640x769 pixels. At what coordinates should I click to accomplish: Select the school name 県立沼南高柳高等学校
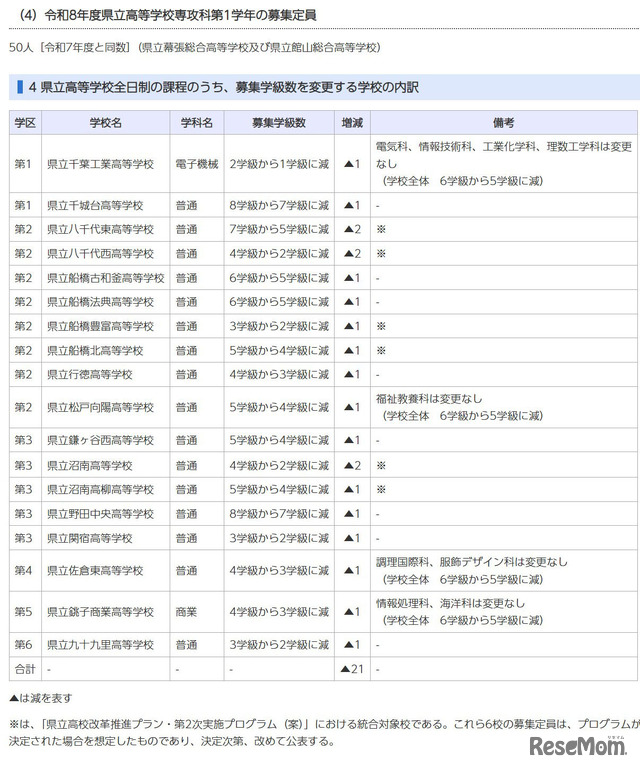(x=101, y=489)
